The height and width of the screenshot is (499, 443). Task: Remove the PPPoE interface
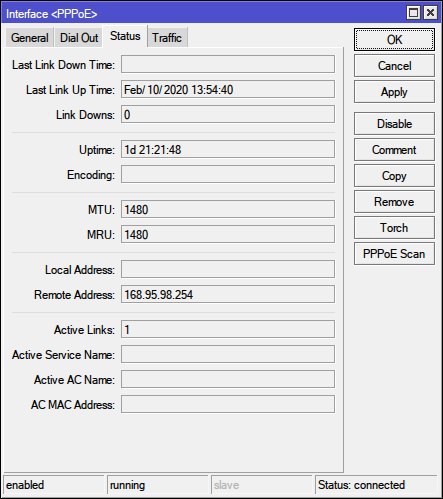coord(394,202)
